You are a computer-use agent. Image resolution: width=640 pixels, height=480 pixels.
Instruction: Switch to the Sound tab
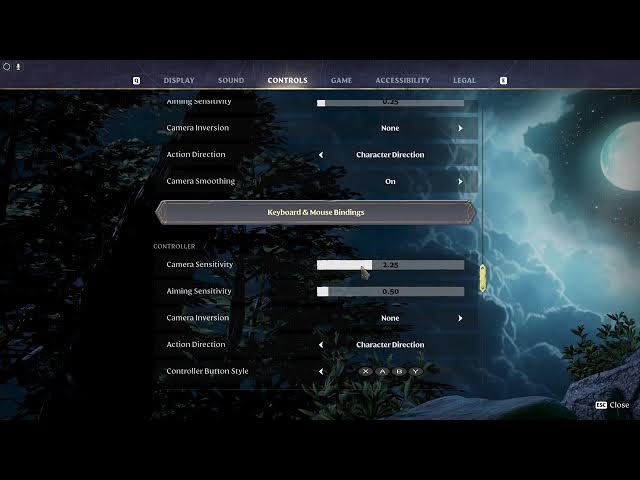point(231,80)
